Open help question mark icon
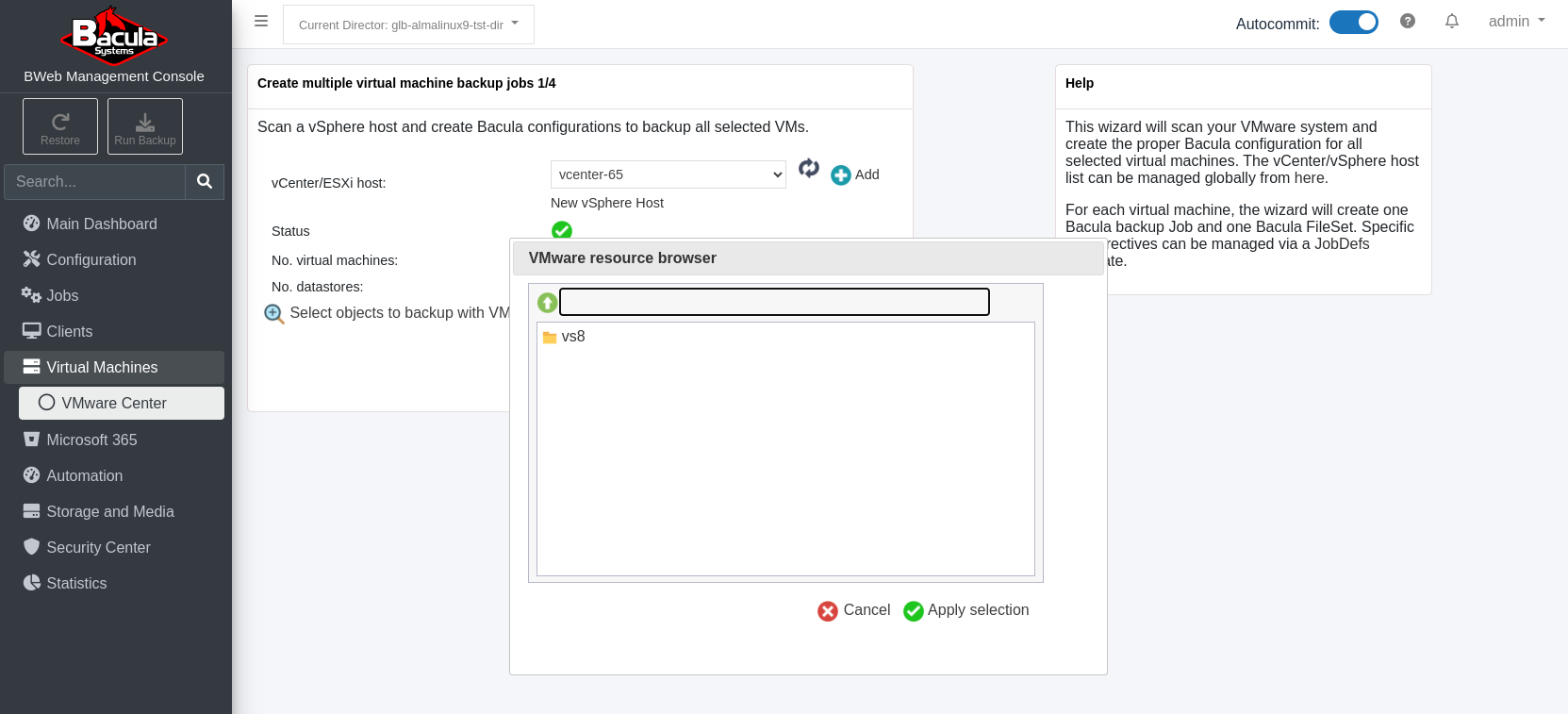 click(x=1408, y=21)
